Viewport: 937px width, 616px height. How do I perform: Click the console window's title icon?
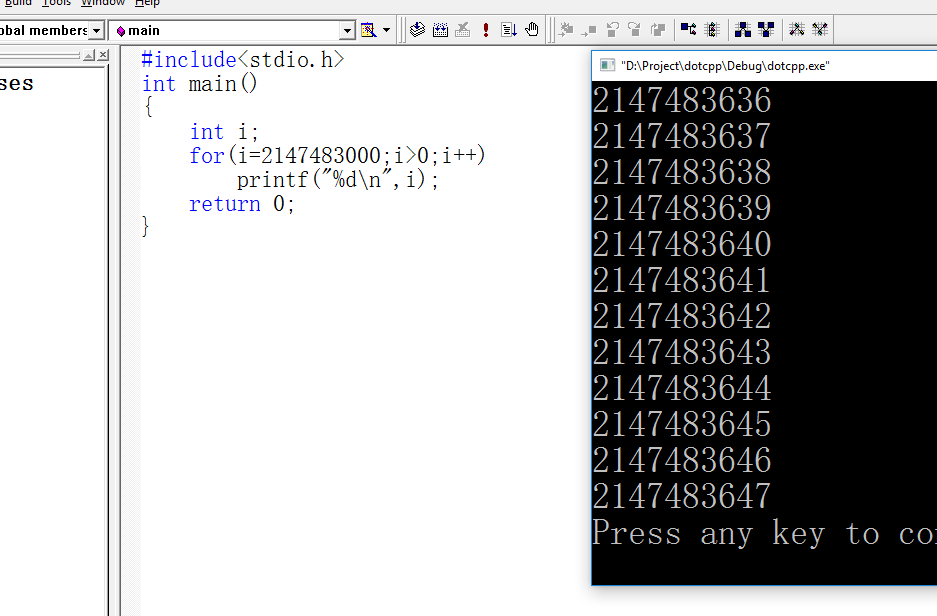point(606,66)
